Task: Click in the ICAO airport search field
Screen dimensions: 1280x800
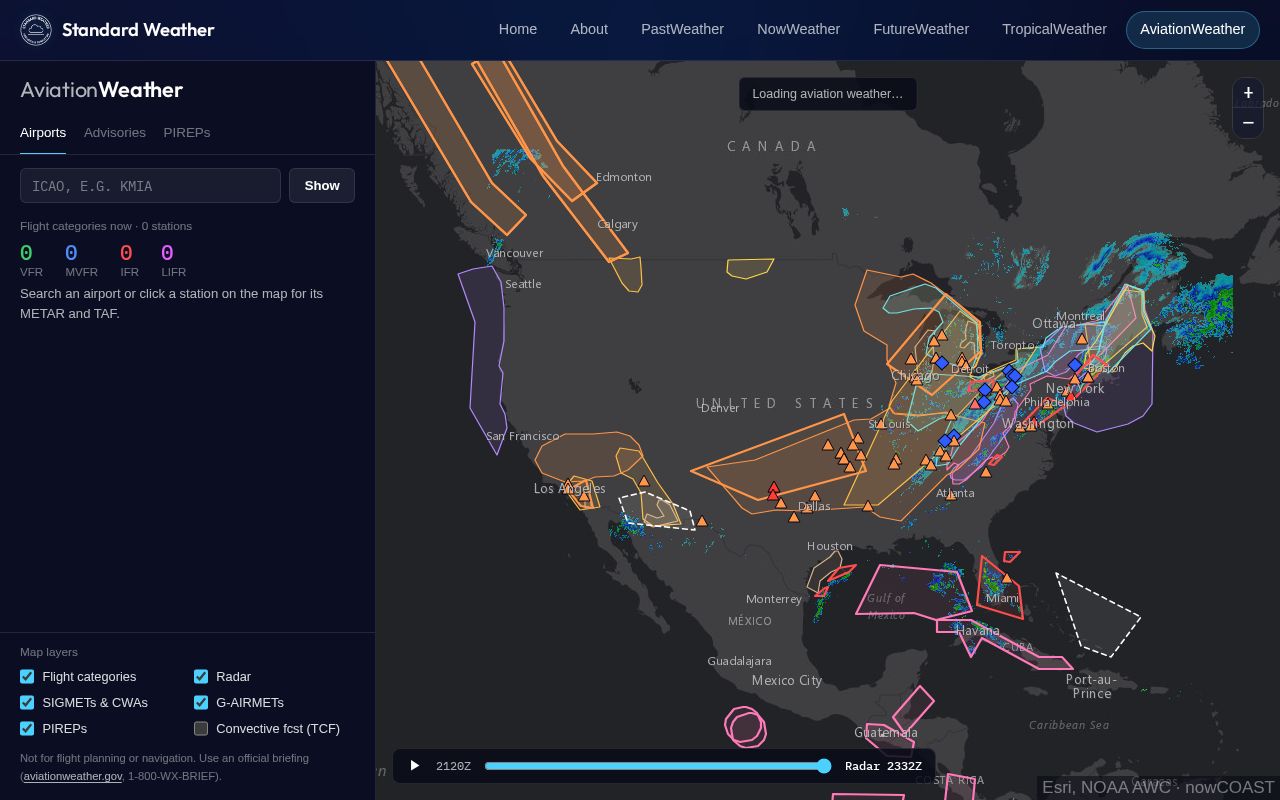Action: 150,185
